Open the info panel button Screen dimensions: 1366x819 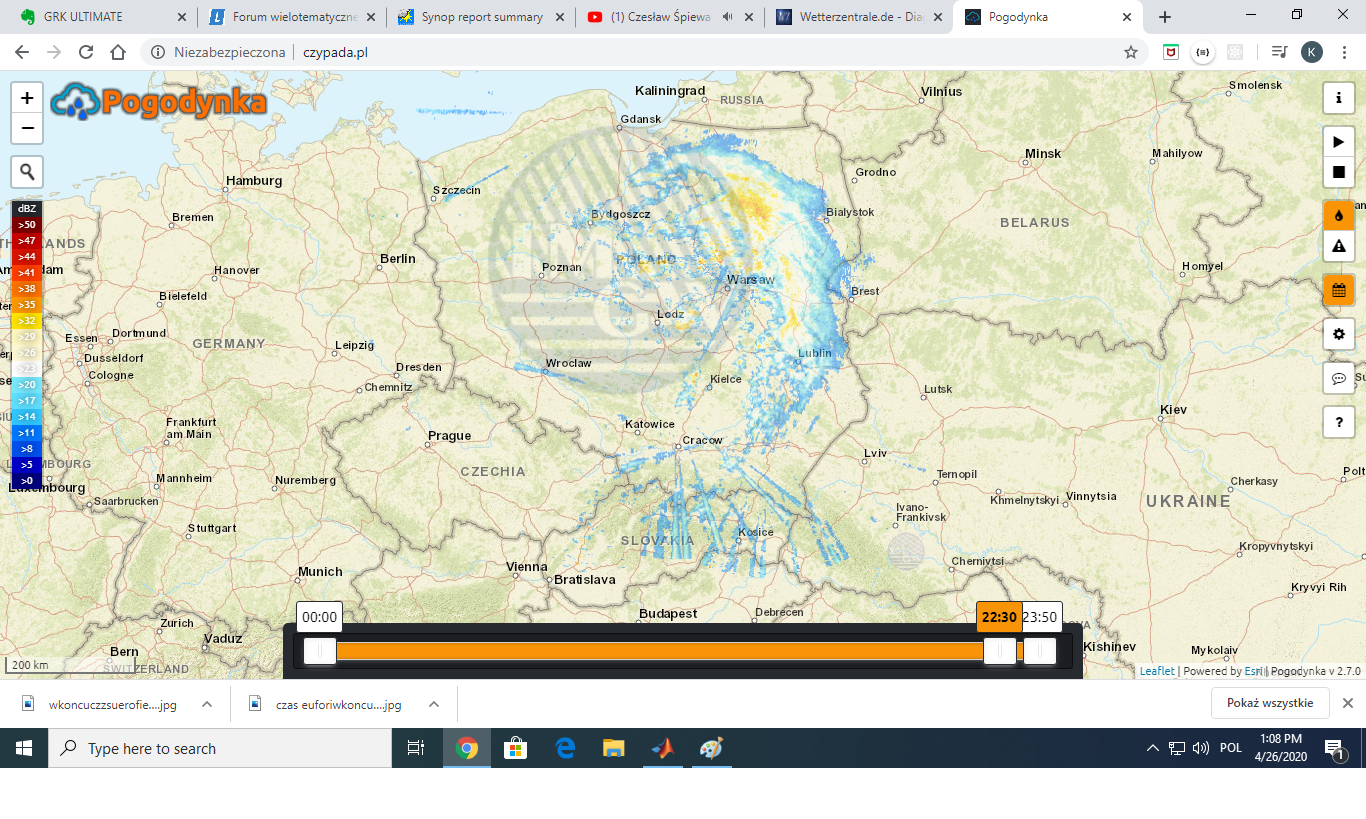click(1339, 98)
